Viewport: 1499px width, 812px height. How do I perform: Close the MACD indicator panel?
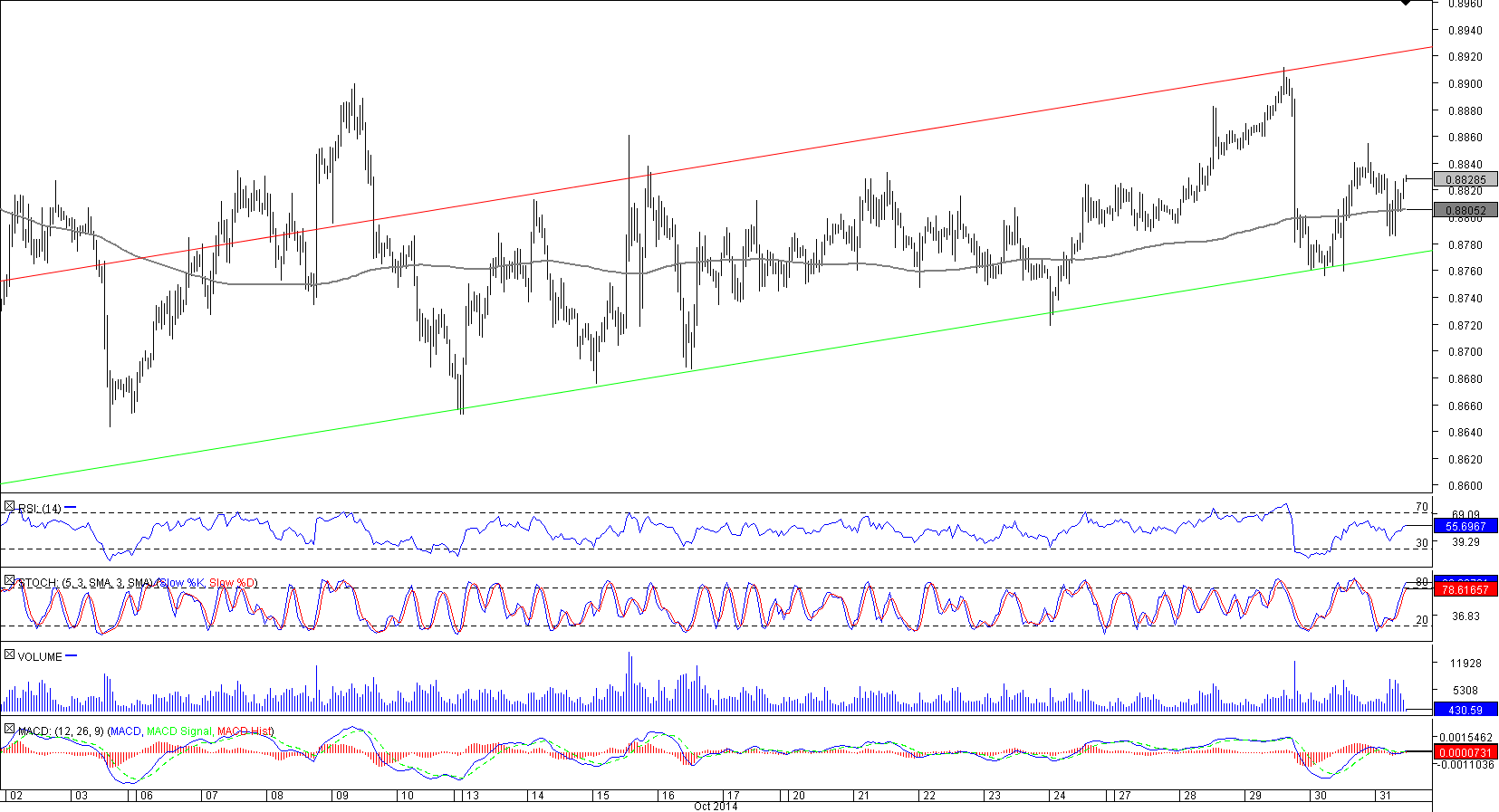pos(9,730)
